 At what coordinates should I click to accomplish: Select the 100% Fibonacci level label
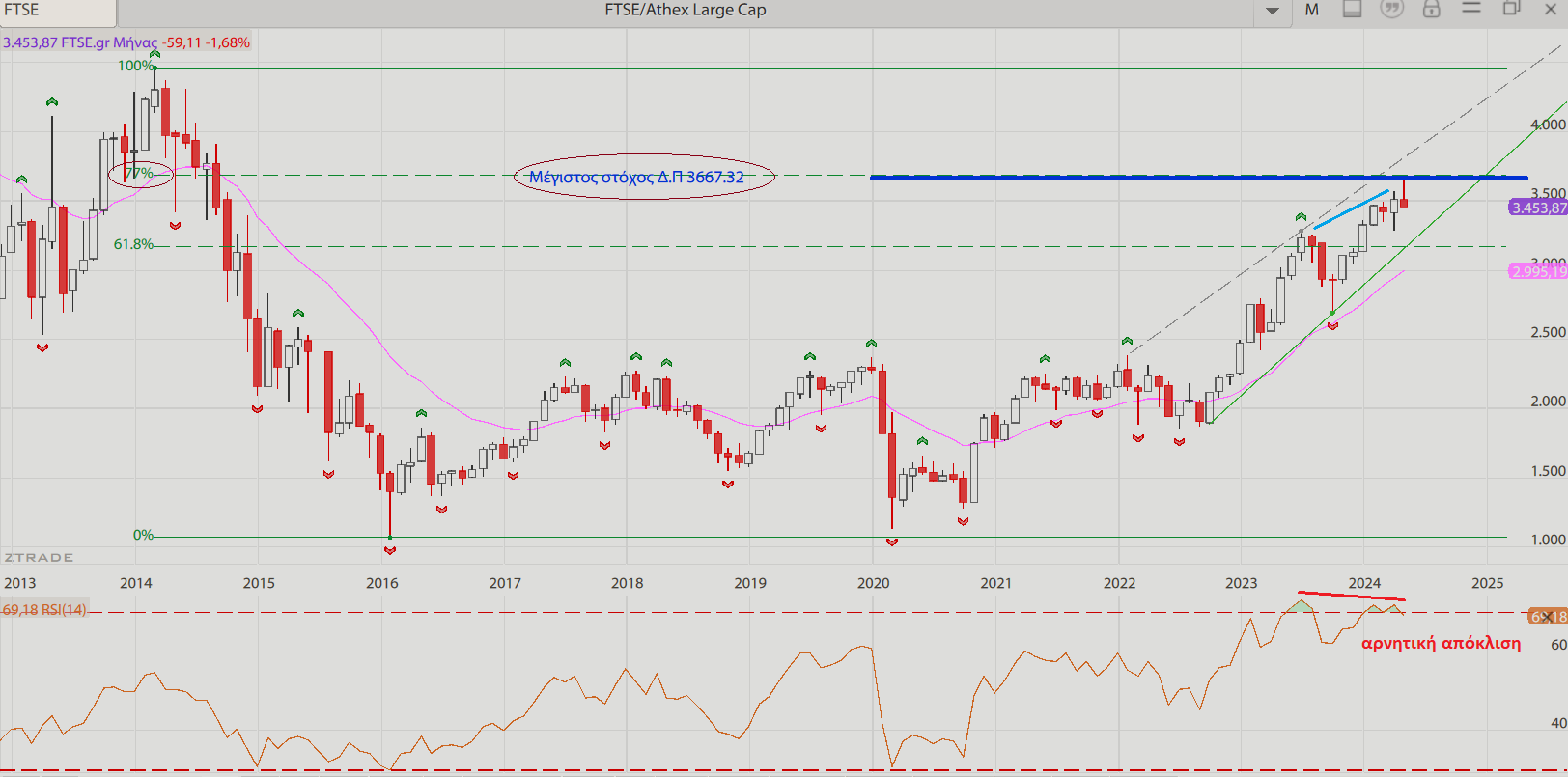pos(135,66)
